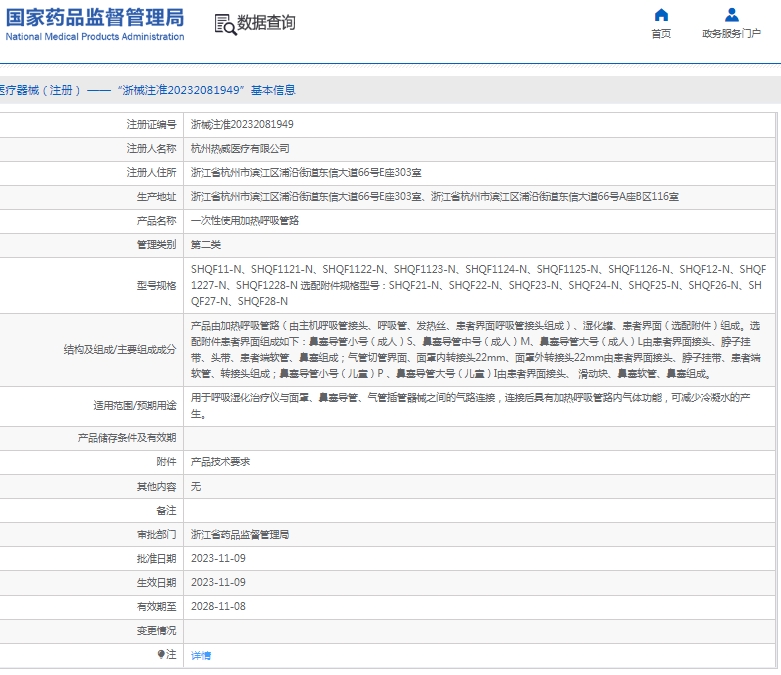Click the 变更情况 row label

point(156,631)
